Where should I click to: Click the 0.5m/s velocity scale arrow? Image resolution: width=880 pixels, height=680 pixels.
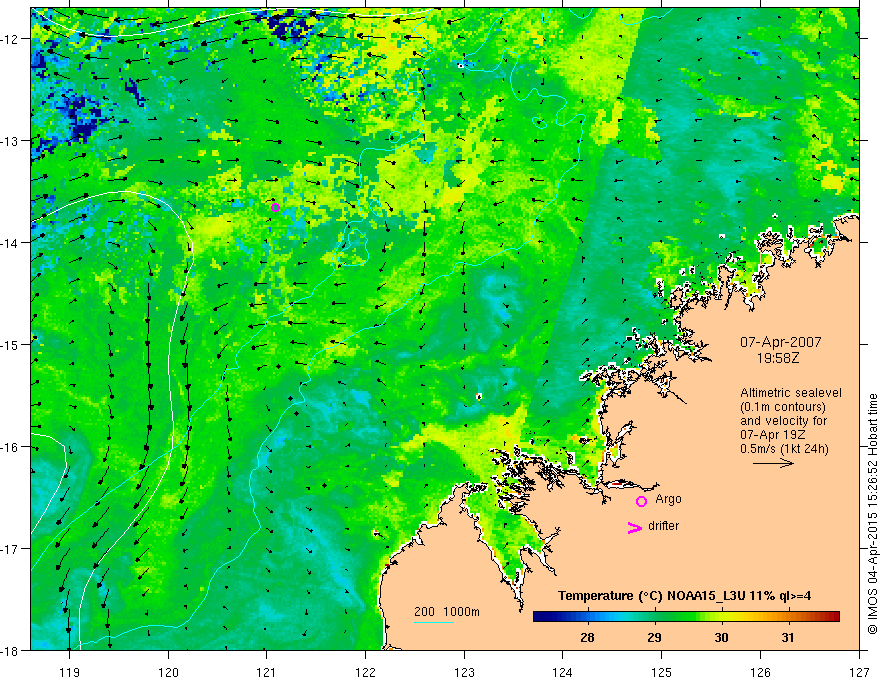(x=773, y=463)
